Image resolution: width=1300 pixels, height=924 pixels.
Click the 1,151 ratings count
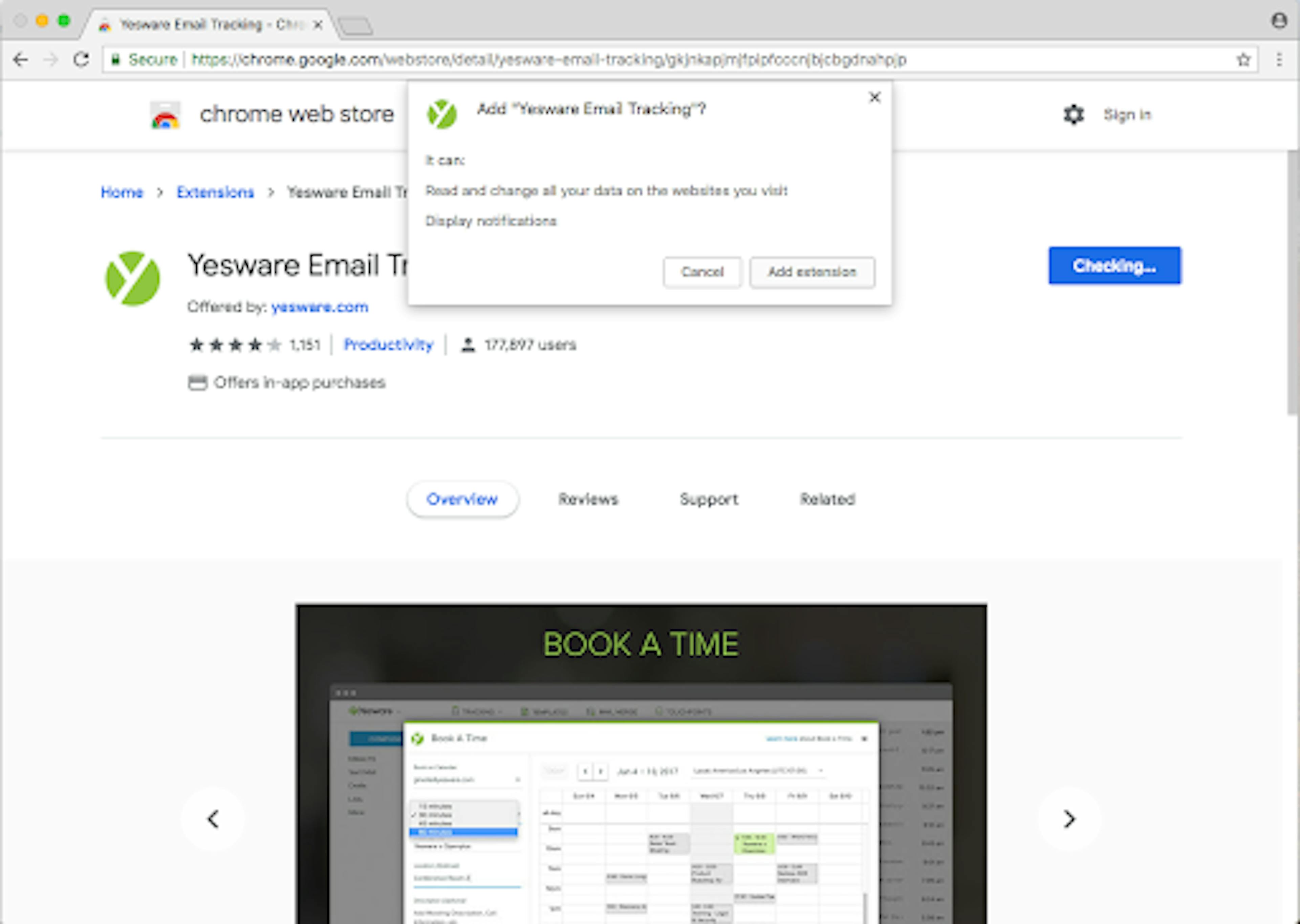(x=305, y=345)
